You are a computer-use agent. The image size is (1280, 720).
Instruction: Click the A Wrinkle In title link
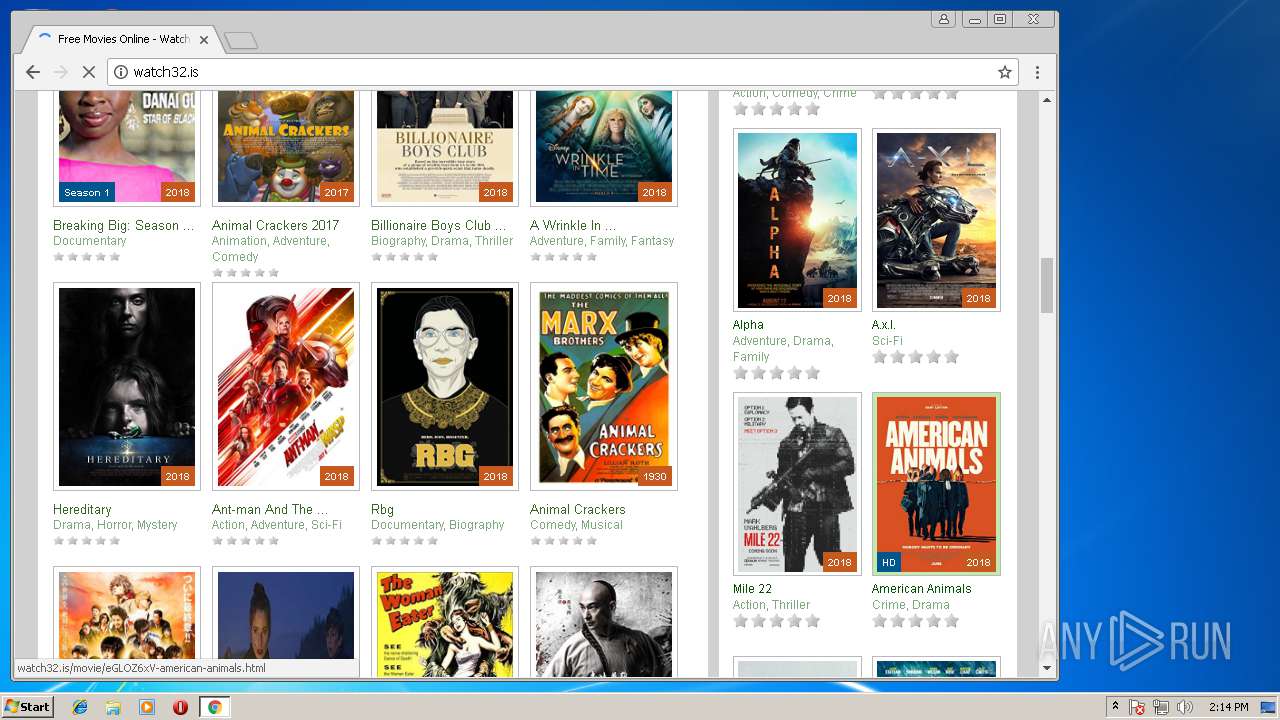pos(572,226)
